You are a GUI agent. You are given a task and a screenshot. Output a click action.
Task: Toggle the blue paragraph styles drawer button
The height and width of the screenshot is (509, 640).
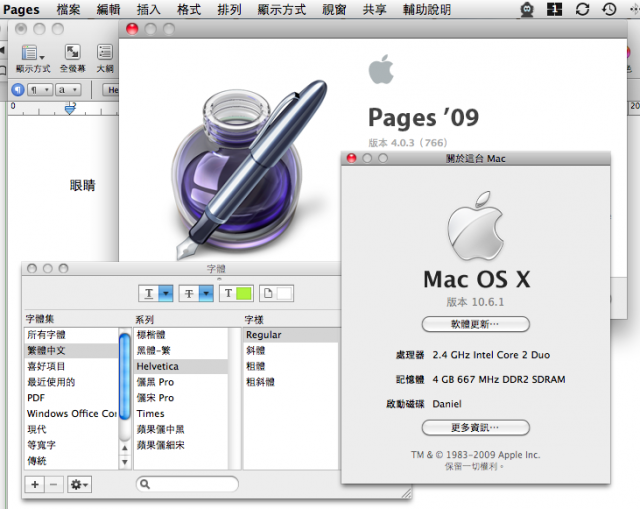coord(18,89)
